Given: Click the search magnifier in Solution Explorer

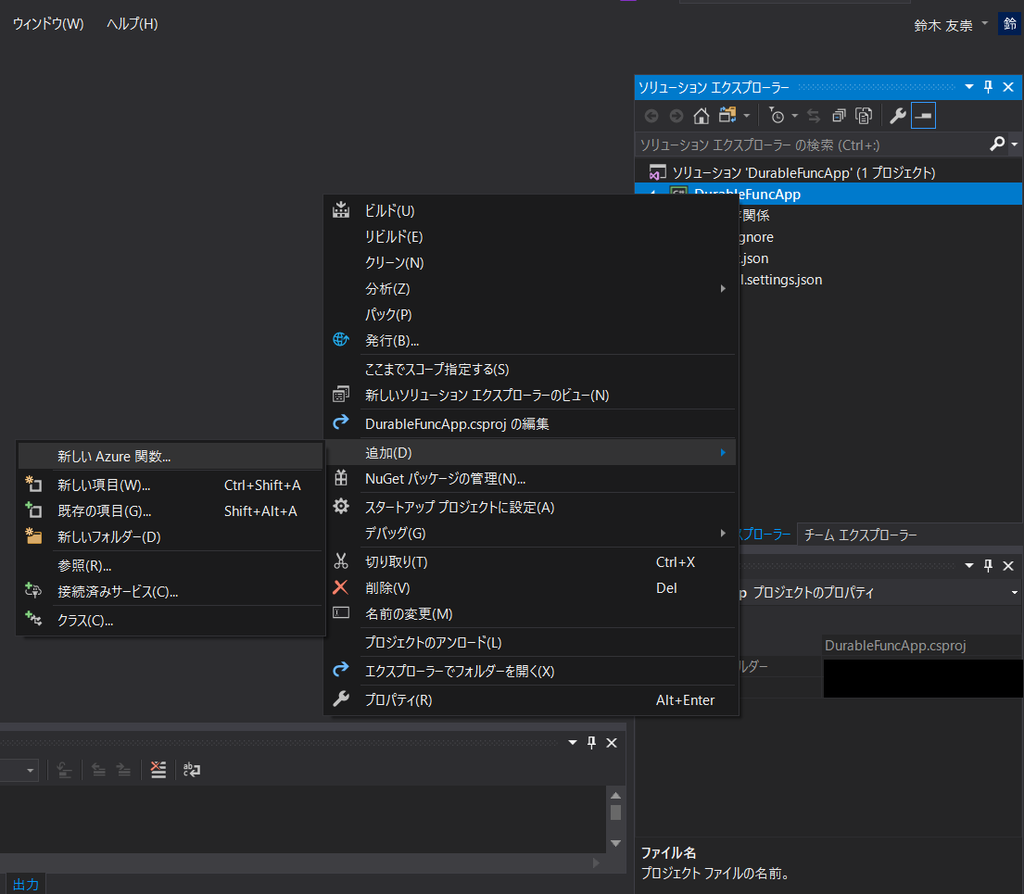Looking at the screenshot, I should pyautogui.click(x=997, y=144).
